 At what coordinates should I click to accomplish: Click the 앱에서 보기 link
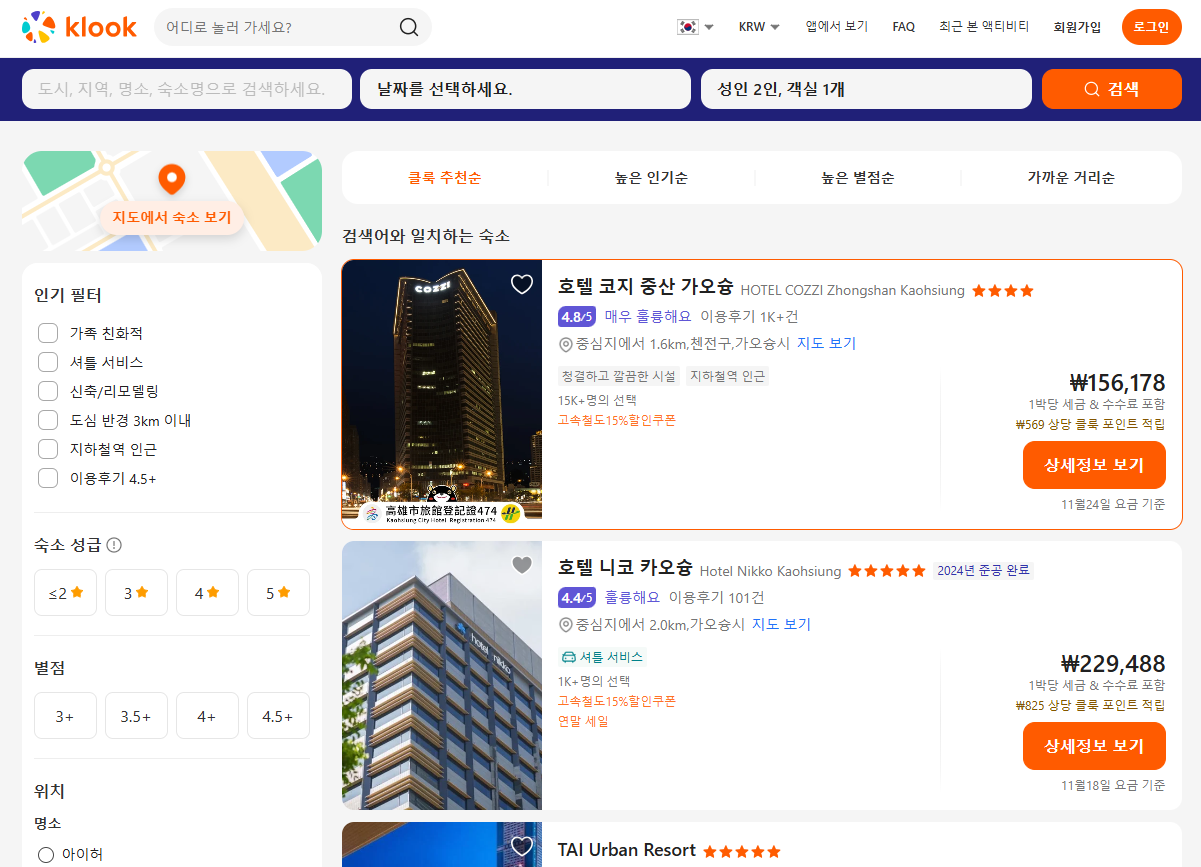[x=837, y=27]
